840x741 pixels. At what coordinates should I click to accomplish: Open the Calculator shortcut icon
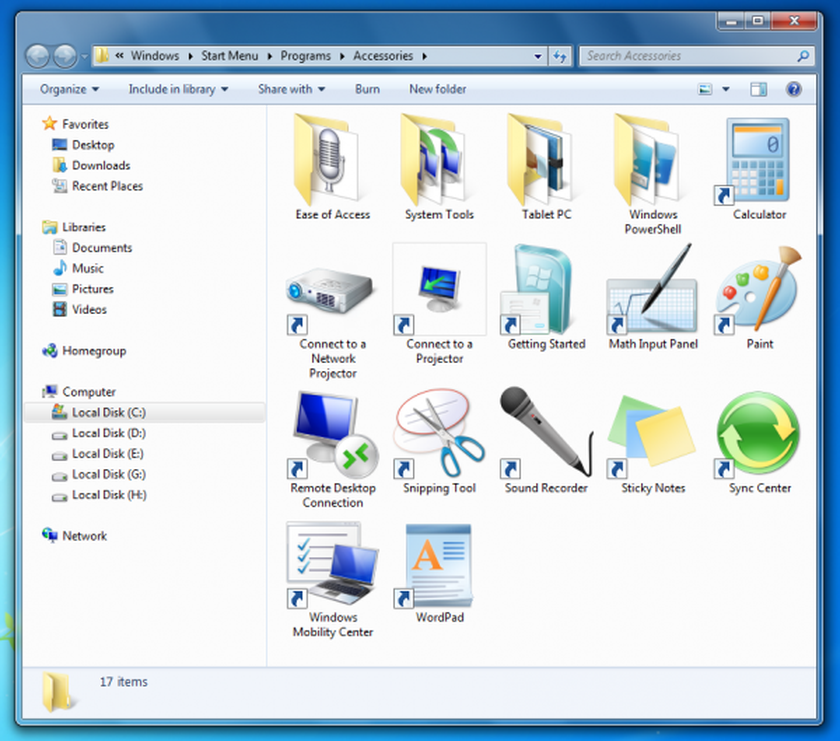[x=759, y=162]
